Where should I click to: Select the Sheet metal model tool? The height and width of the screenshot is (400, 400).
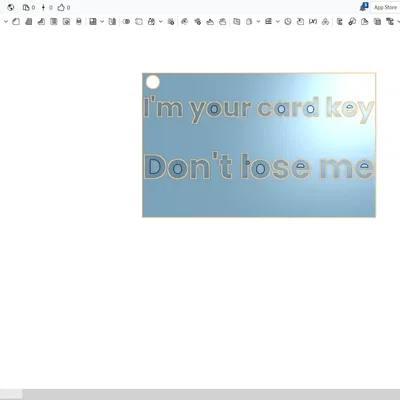tap(340, 22)
